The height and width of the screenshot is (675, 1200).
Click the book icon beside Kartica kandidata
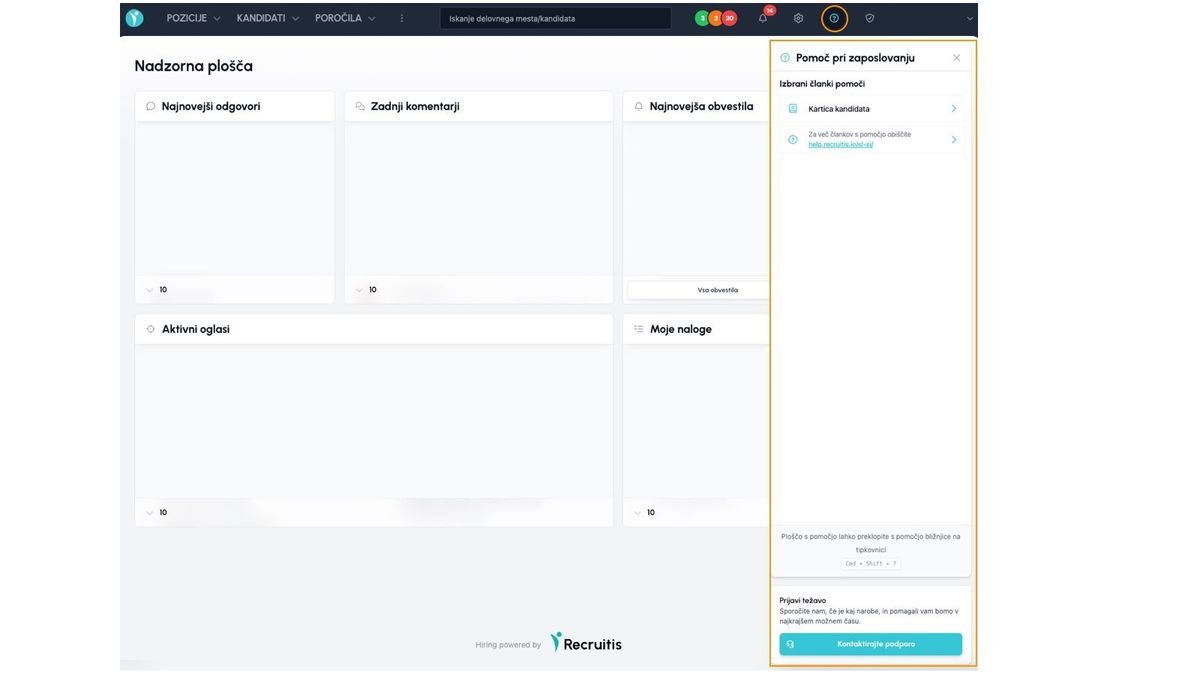click(793, 108)
